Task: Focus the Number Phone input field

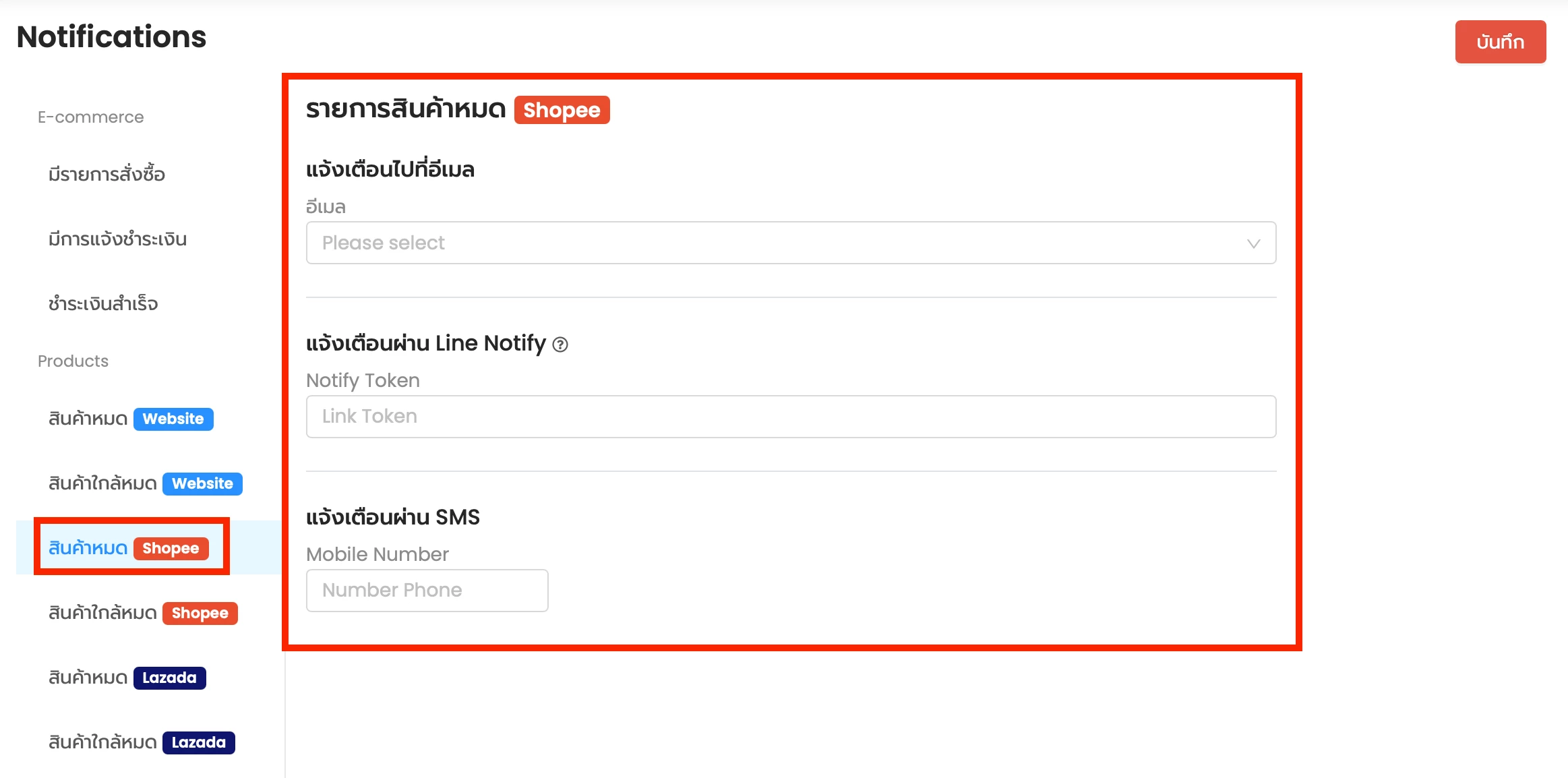Action: coord(427,591)
